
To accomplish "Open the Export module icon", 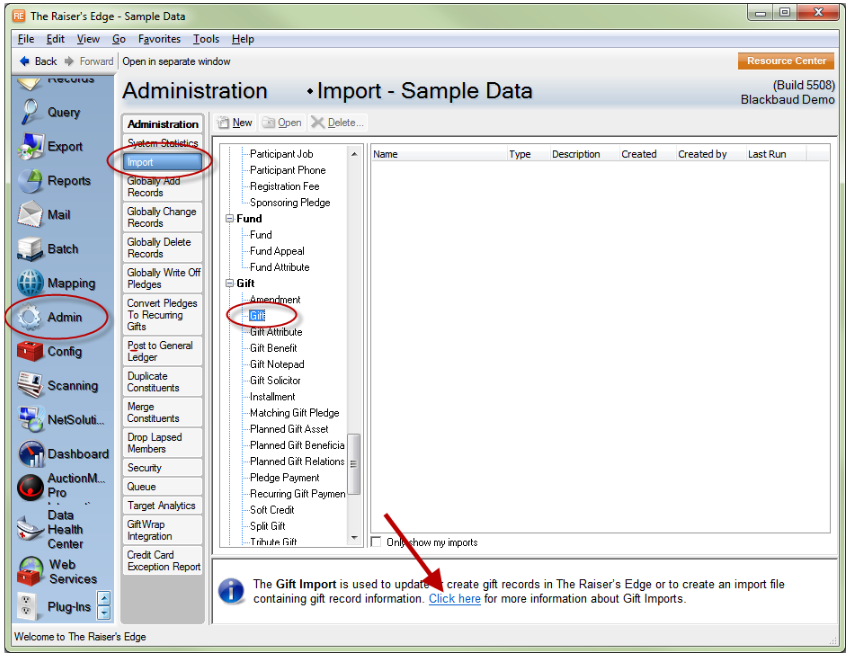I will [30, 146].
